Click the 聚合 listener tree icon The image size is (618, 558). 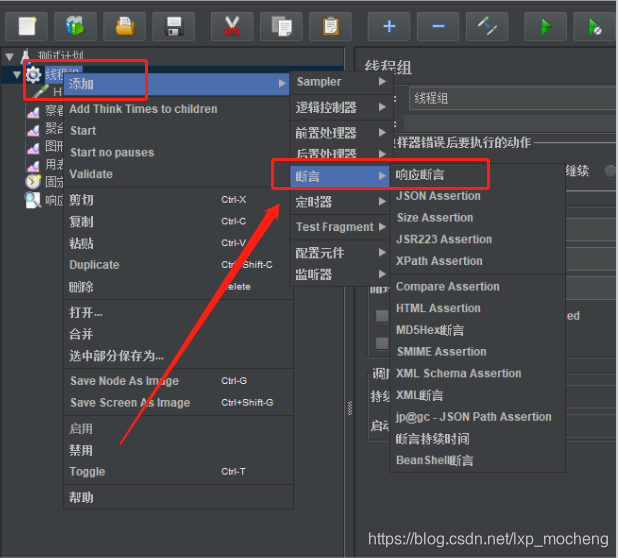click(33, 130)
